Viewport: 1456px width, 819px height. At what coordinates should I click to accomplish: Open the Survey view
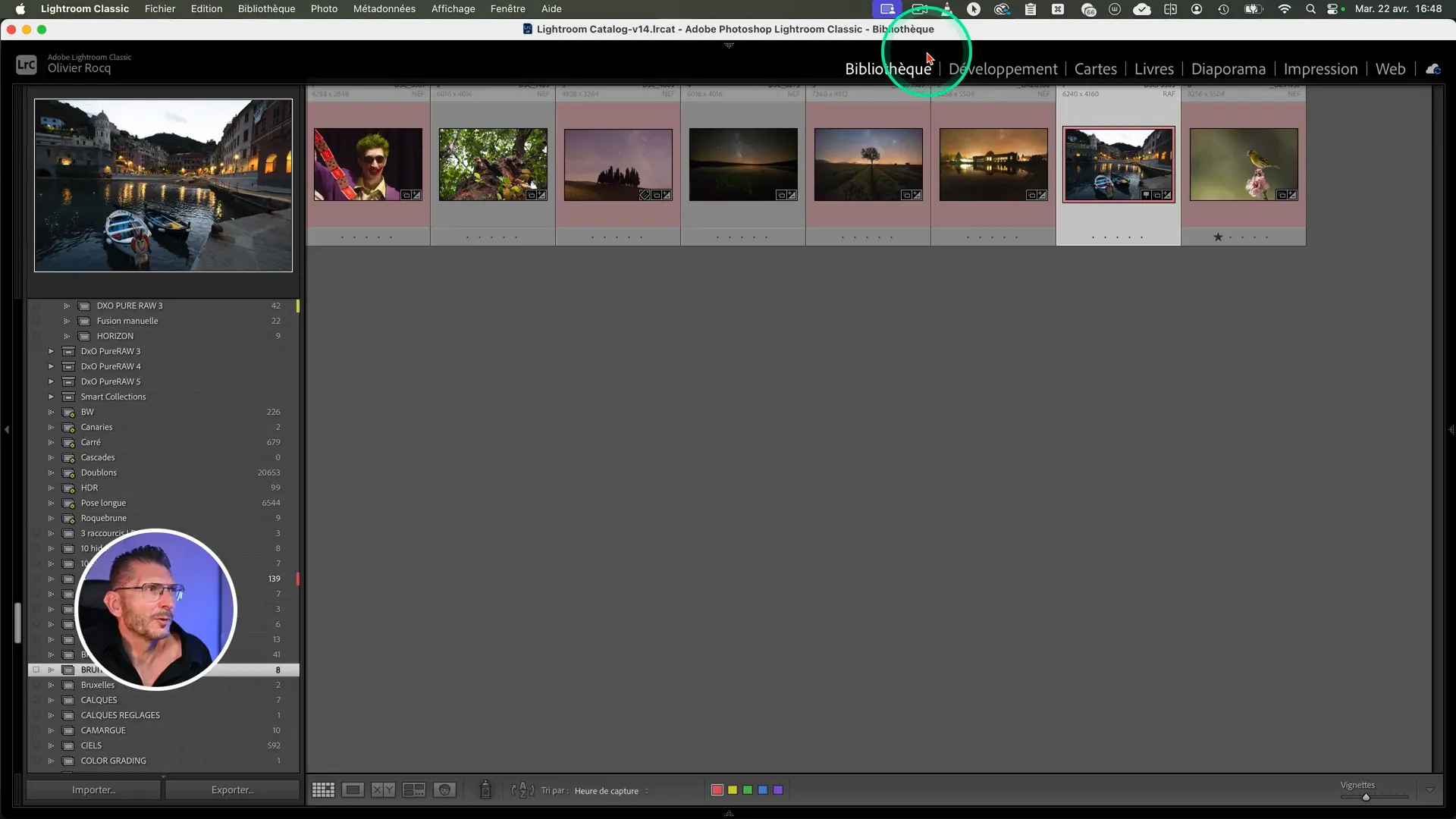(414, 790)
